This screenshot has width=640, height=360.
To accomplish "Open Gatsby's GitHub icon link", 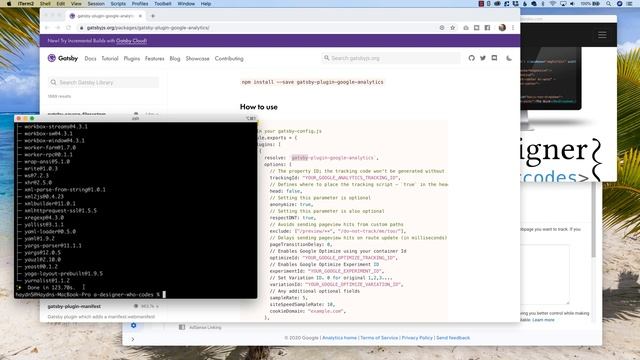I will coord(471,58).
